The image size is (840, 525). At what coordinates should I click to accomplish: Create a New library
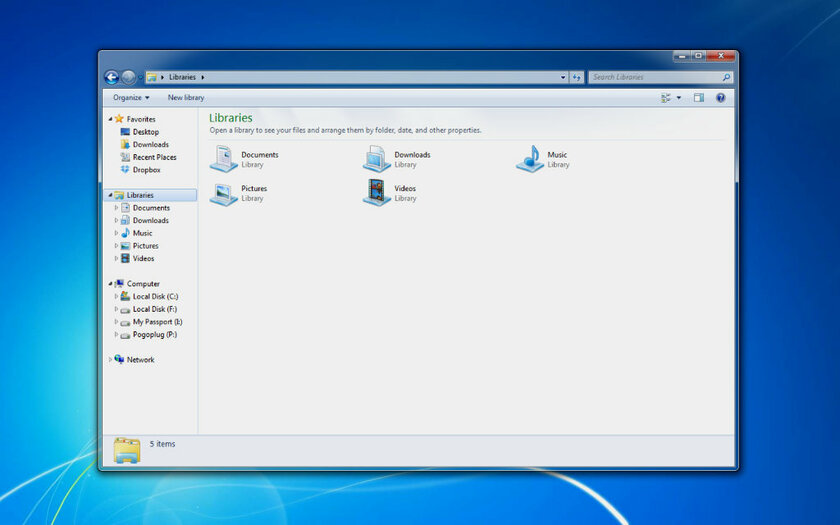(x=186, y=98)
